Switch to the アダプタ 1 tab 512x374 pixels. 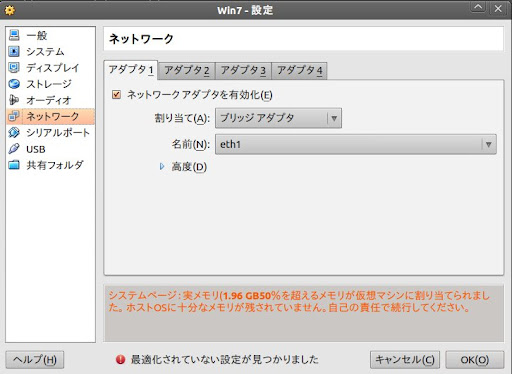pyautogui.click(x=131, y=70)
